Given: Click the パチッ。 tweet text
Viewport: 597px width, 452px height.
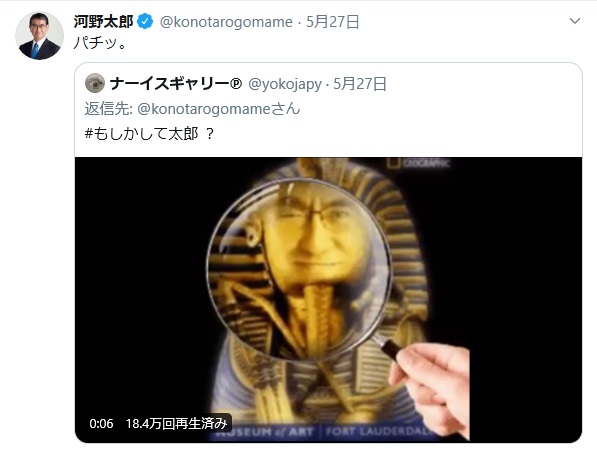Looking at the screenshot, I should (100, 43).
